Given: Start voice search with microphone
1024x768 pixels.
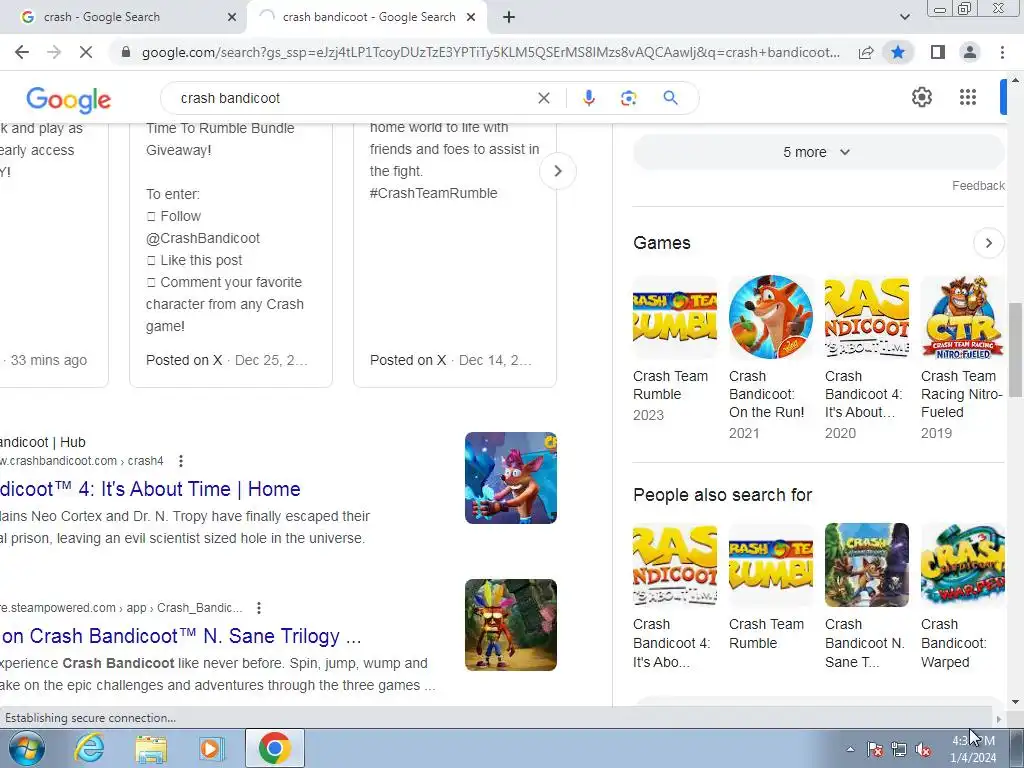Looking at the screenshot, I should (588, 98).
